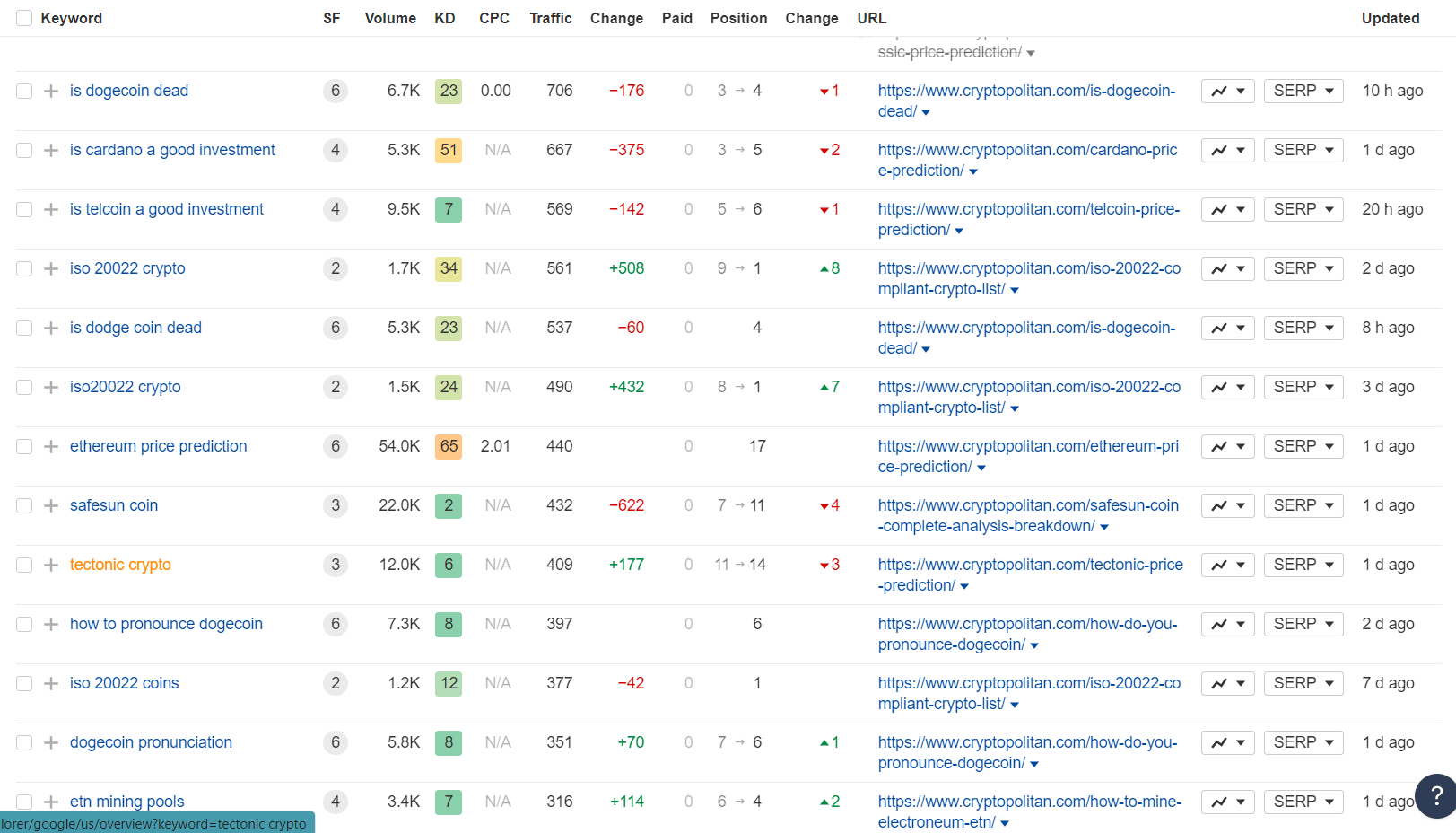Click plus icon next to 'safesun coin'
This screenshot has width=1456, height=833.
(x=51, y=505)
